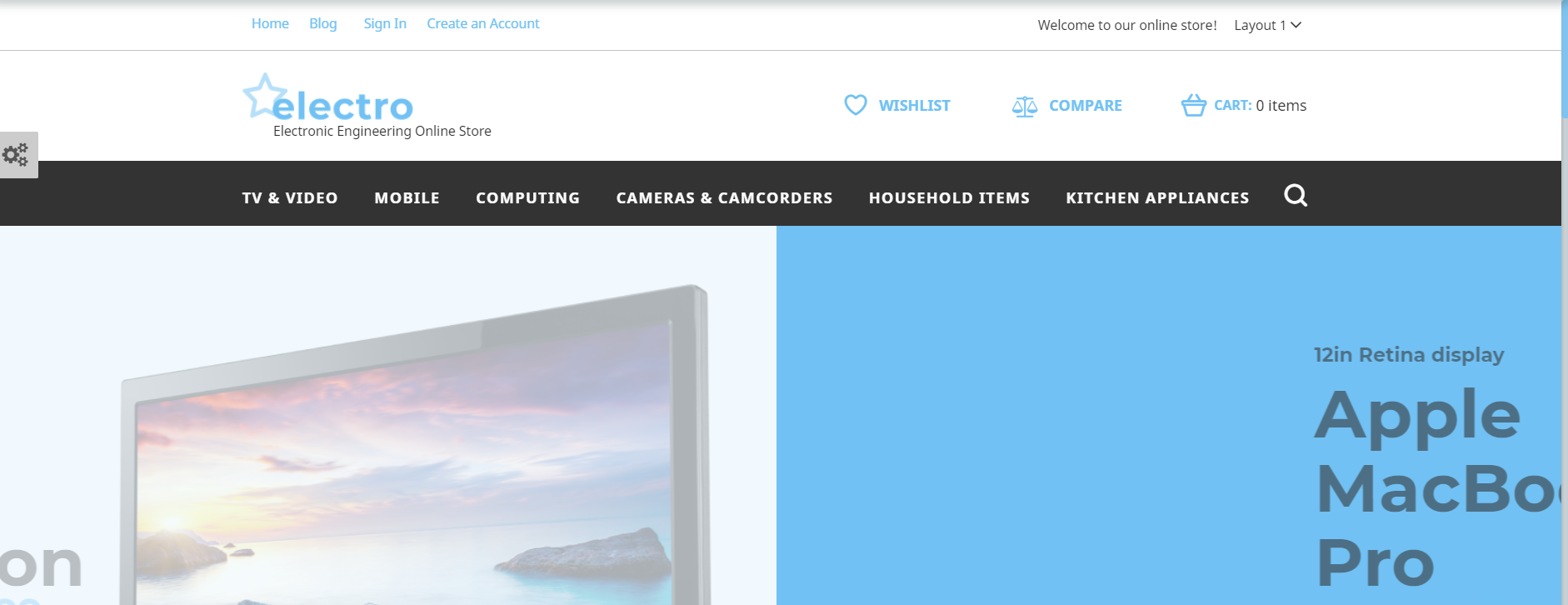
Task: Go to Household Items category
Action: click(949, 197)
